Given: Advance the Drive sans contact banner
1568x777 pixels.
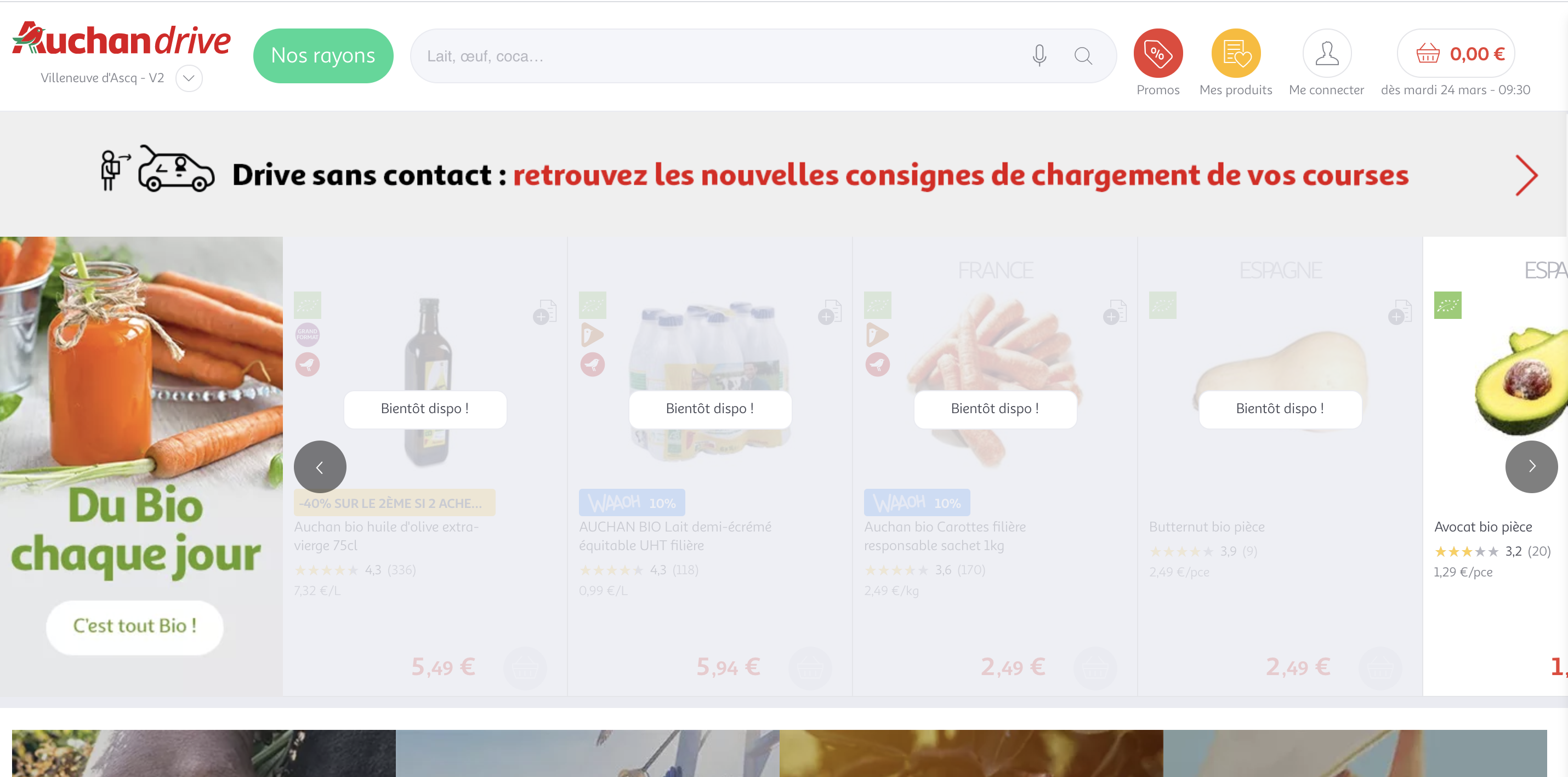Looking at the screenshot, I should tap(1526, 175).
